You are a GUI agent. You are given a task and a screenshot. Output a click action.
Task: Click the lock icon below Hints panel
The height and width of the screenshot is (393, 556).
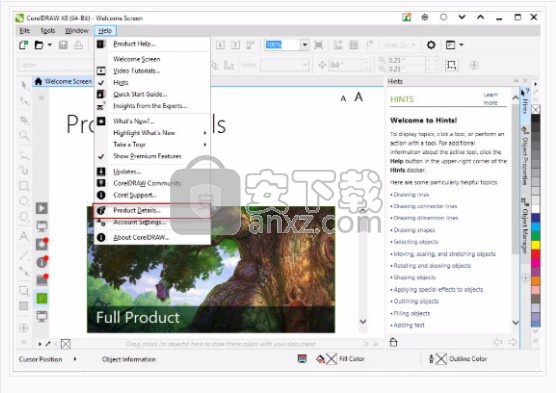(x=393, y=342)
